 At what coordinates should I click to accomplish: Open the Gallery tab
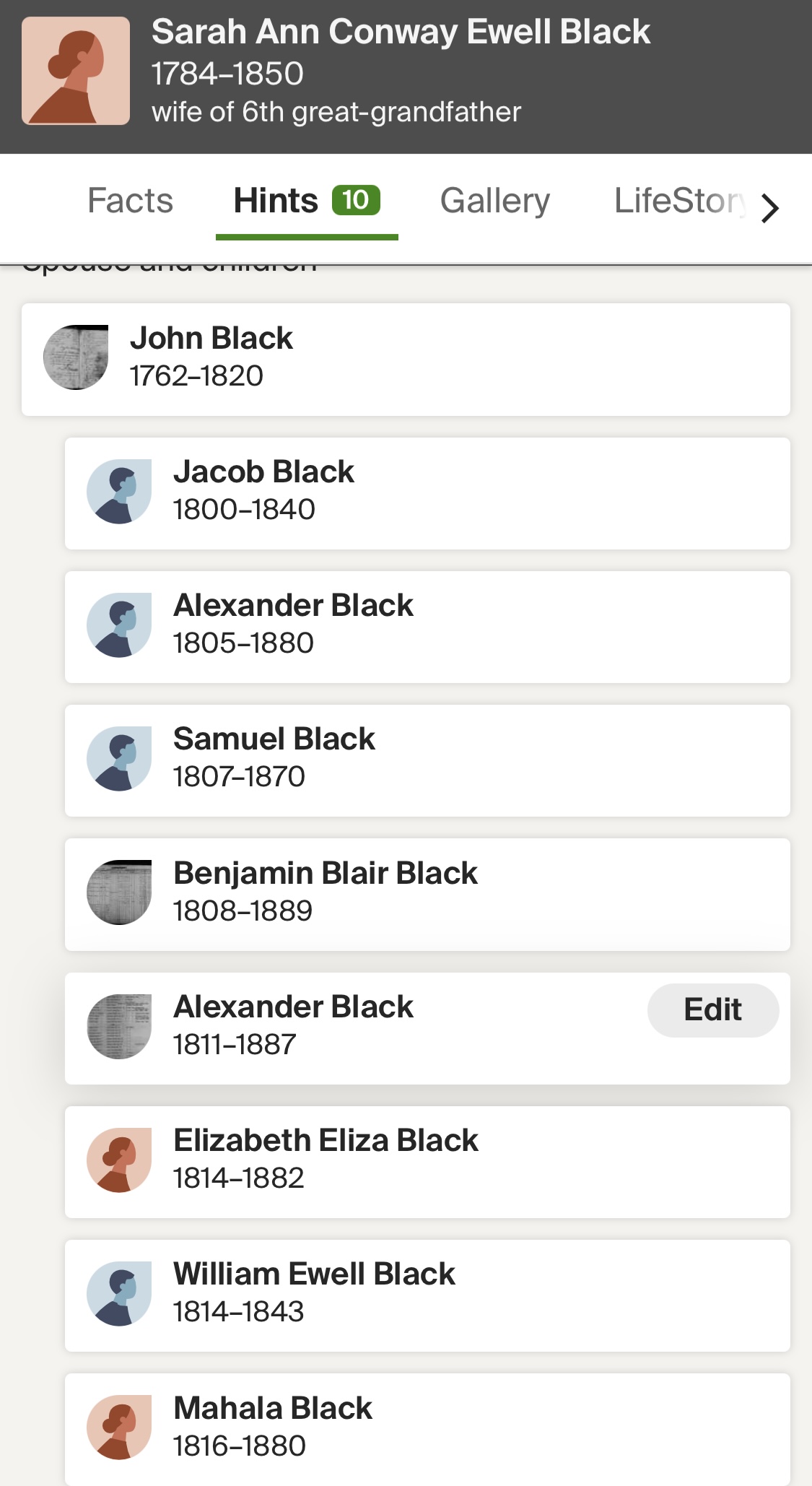pos(495,201)
